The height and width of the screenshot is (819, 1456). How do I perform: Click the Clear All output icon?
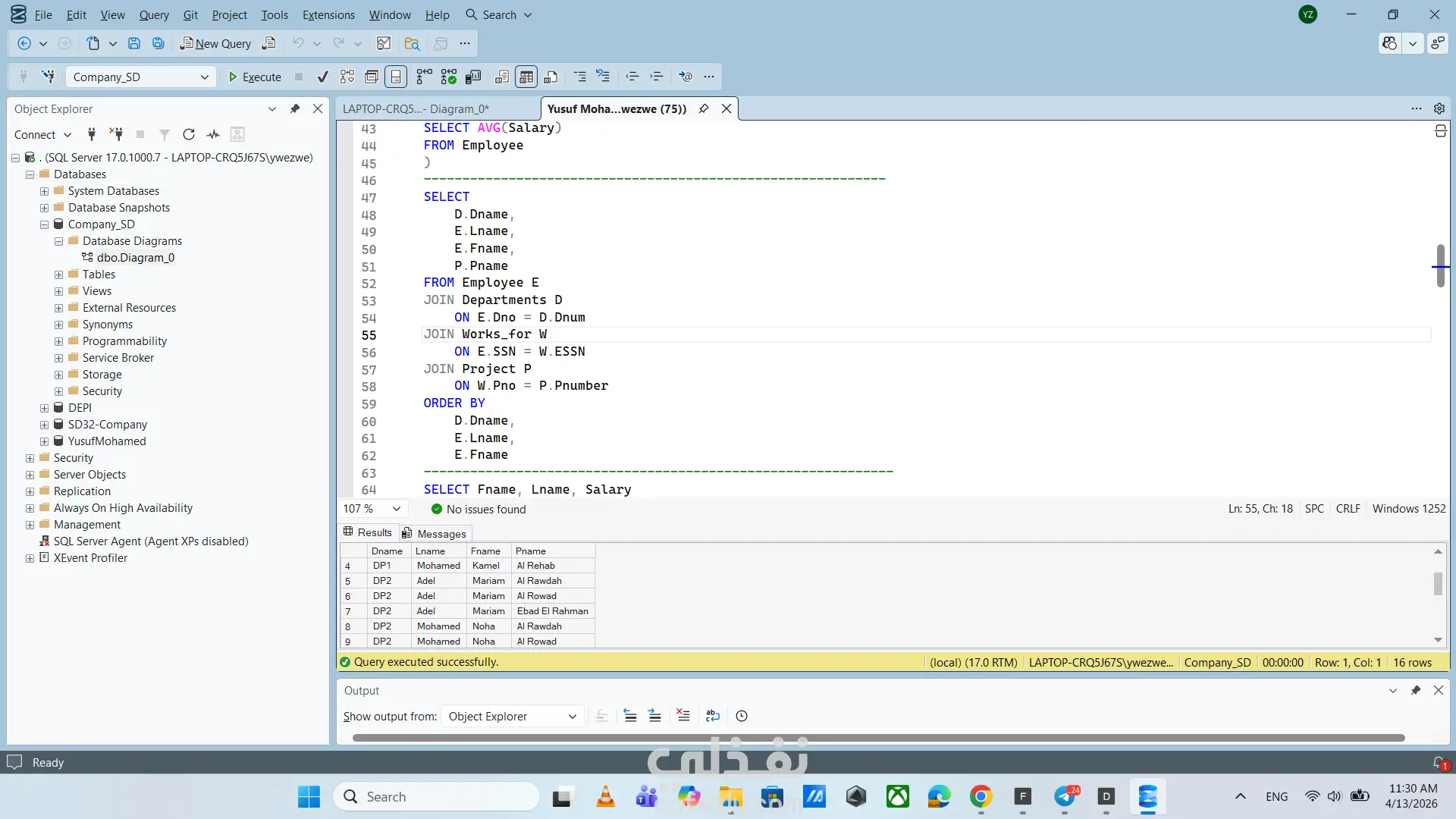[x=683, y=716]
